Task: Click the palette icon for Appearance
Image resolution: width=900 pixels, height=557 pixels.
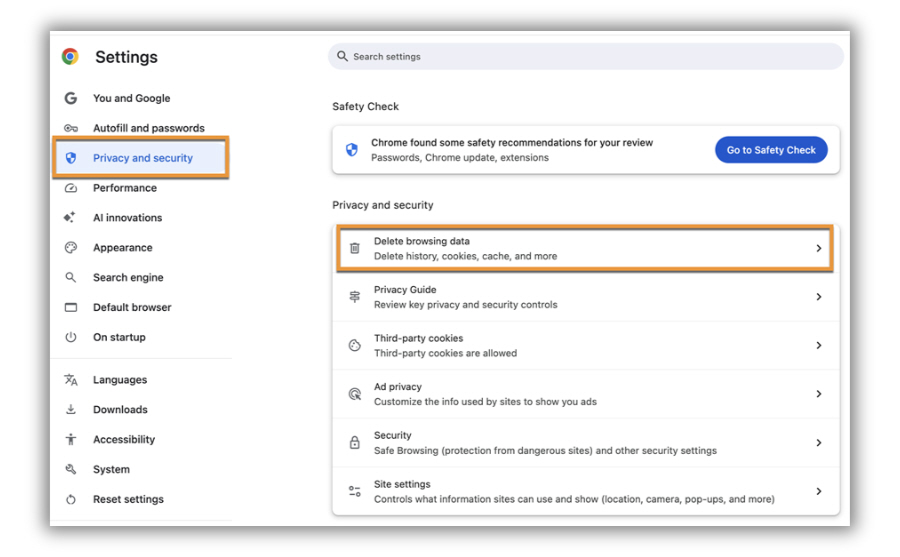Action: click(x=71, y=247)
